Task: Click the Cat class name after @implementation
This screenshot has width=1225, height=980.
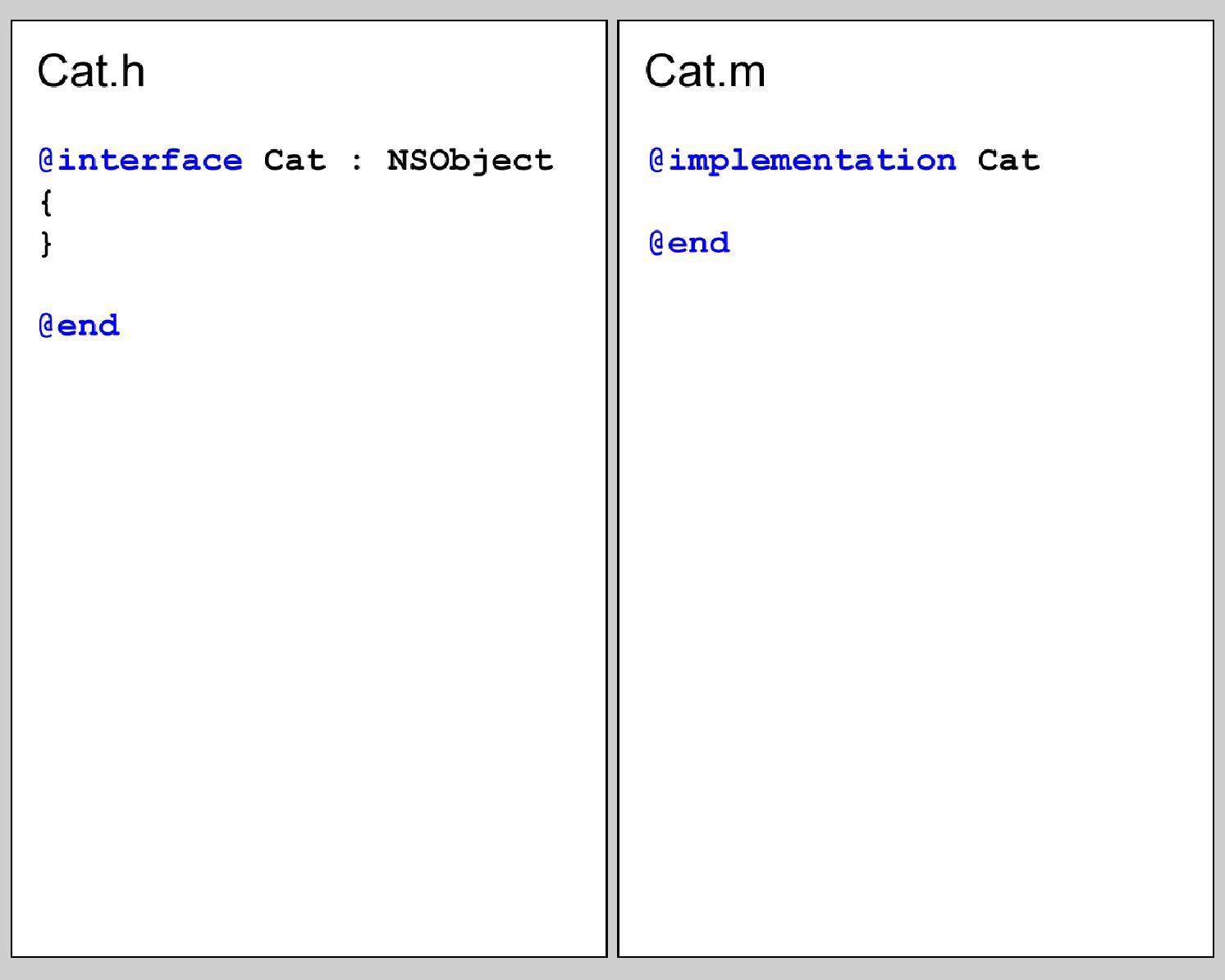Action: (x=1008, y=160)
